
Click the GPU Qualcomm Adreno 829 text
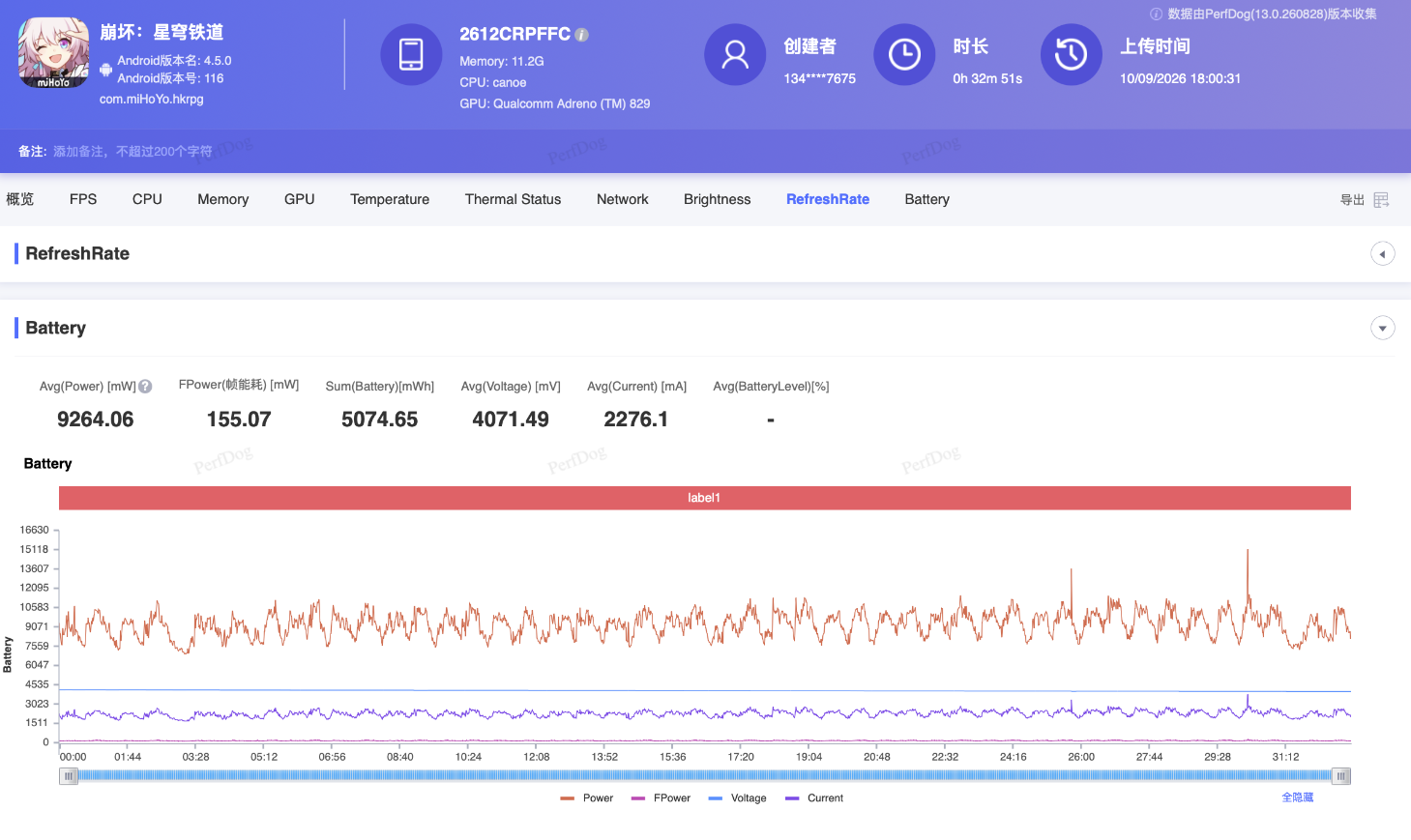tap(555, 103)
